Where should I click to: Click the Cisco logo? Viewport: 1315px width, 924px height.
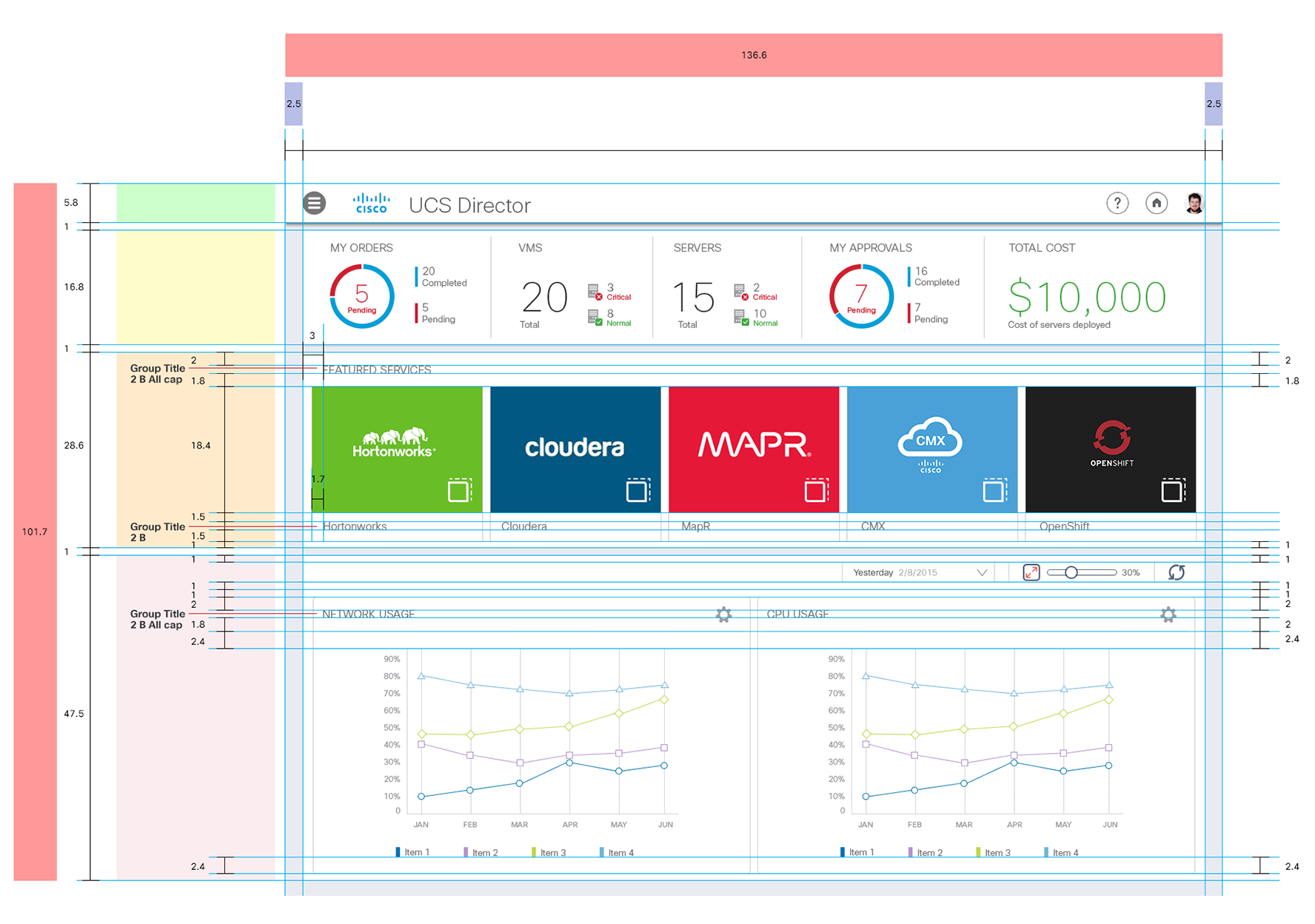click(x=371, y=203)
